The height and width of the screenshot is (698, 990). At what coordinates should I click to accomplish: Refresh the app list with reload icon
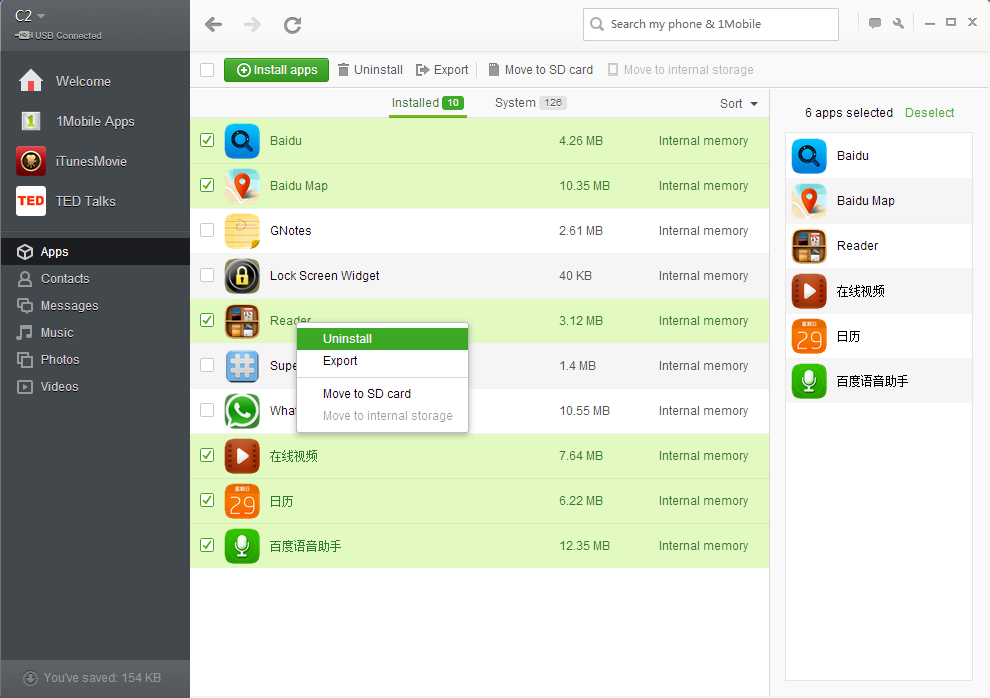pos(292,25)
